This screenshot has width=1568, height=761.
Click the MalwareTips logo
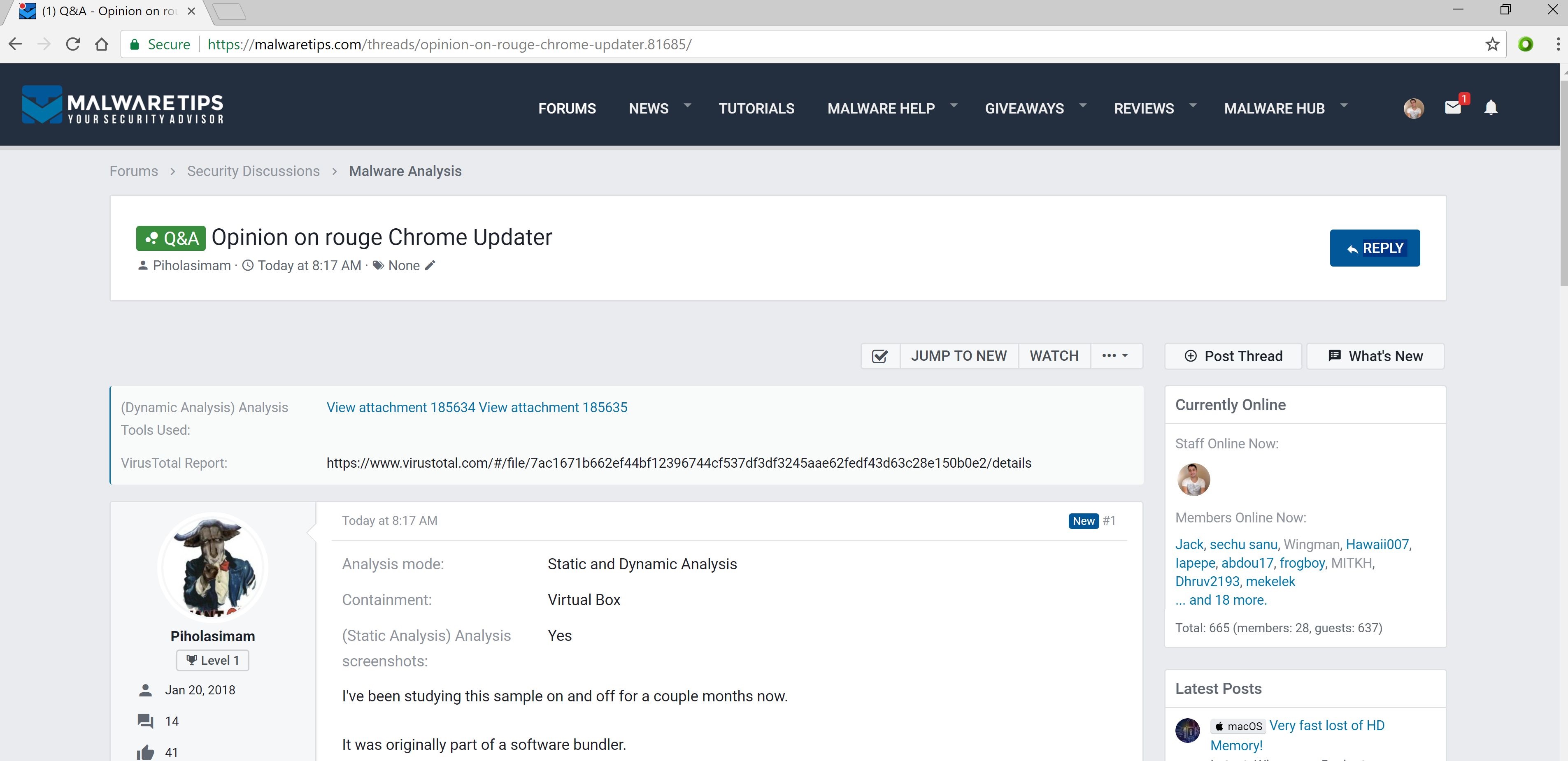click(x=122, y=105)
